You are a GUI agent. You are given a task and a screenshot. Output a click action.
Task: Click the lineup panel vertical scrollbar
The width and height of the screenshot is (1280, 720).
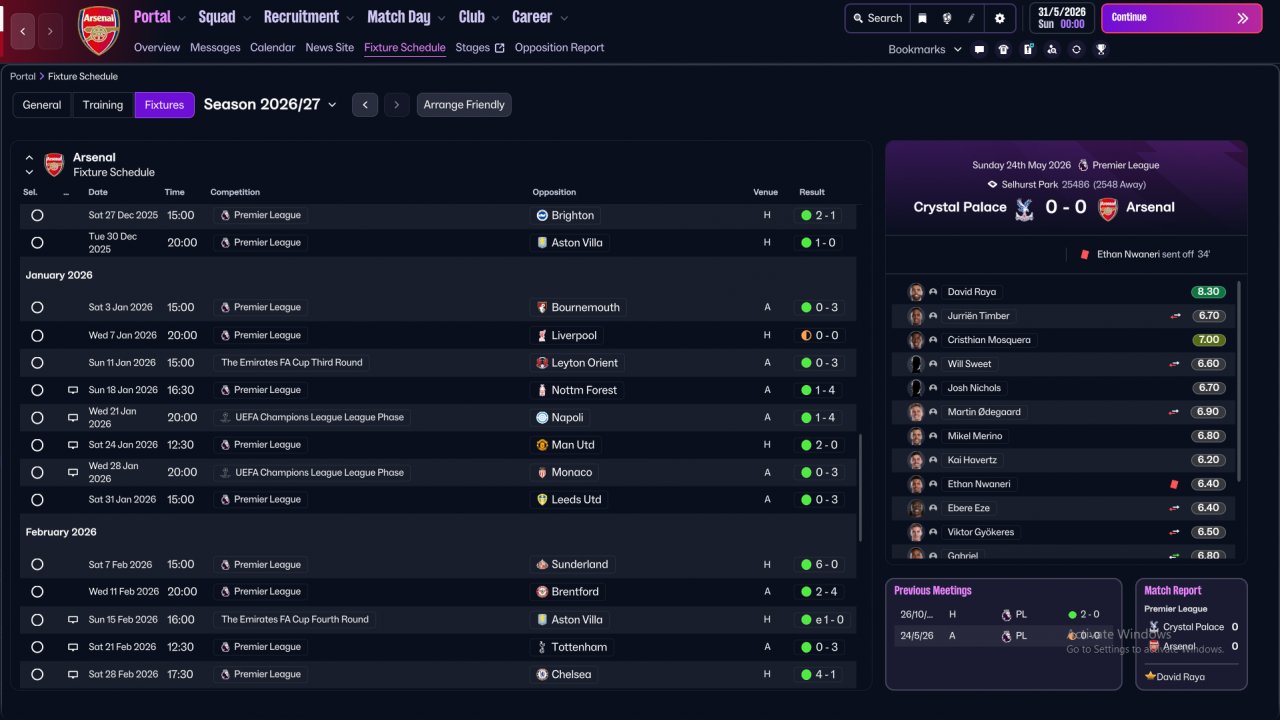(x=1239, y=380)
